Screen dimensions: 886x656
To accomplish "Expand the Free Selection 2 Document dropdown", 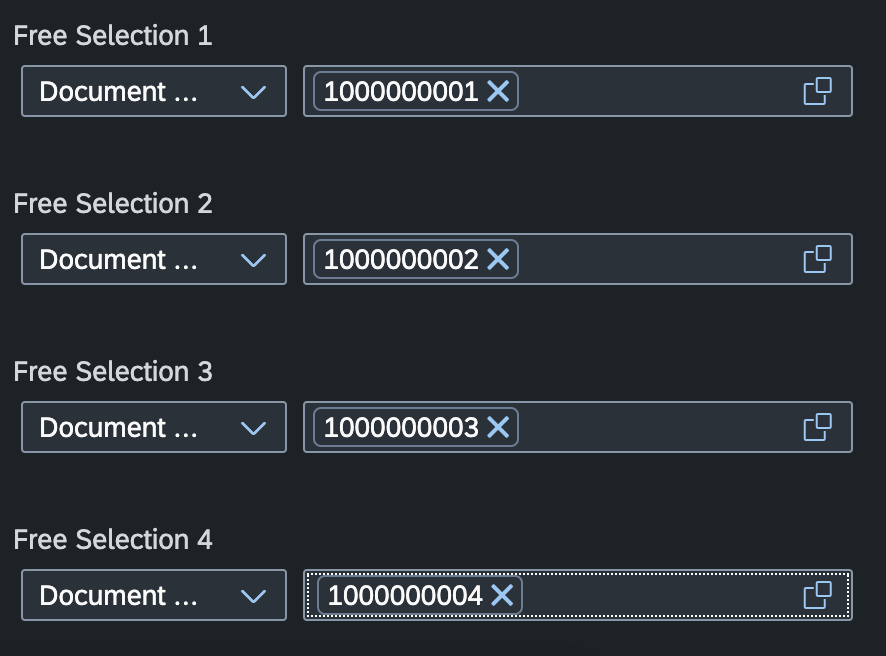I will [x=154, y=259].
